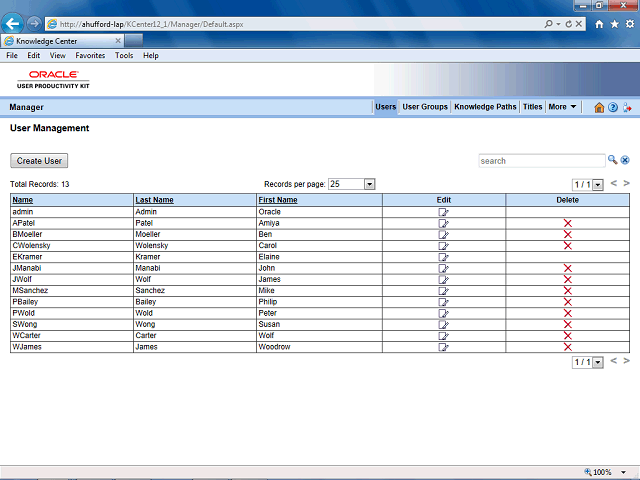Sort table by Last Name column

click(154, 200)
